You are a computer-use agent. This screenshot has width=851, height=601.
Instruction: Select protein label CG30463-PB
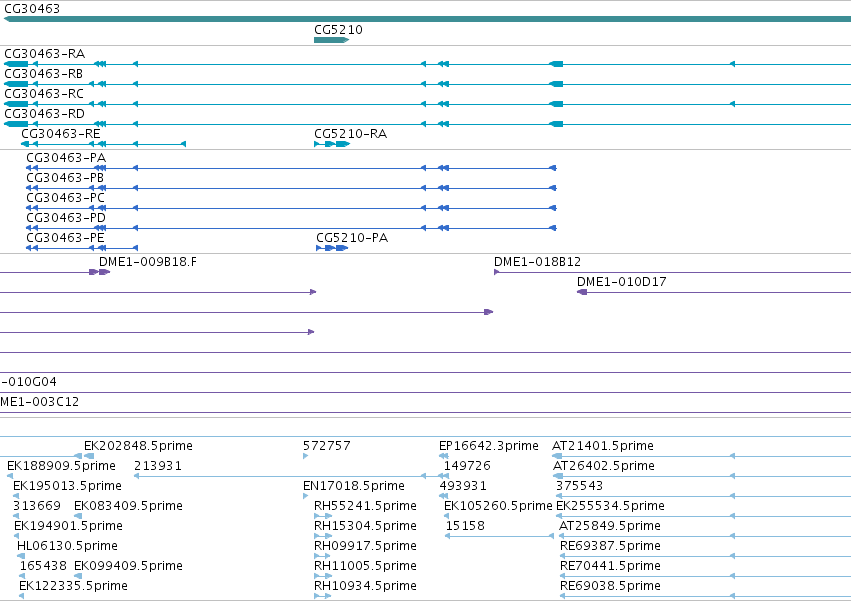tap(65, 178)
